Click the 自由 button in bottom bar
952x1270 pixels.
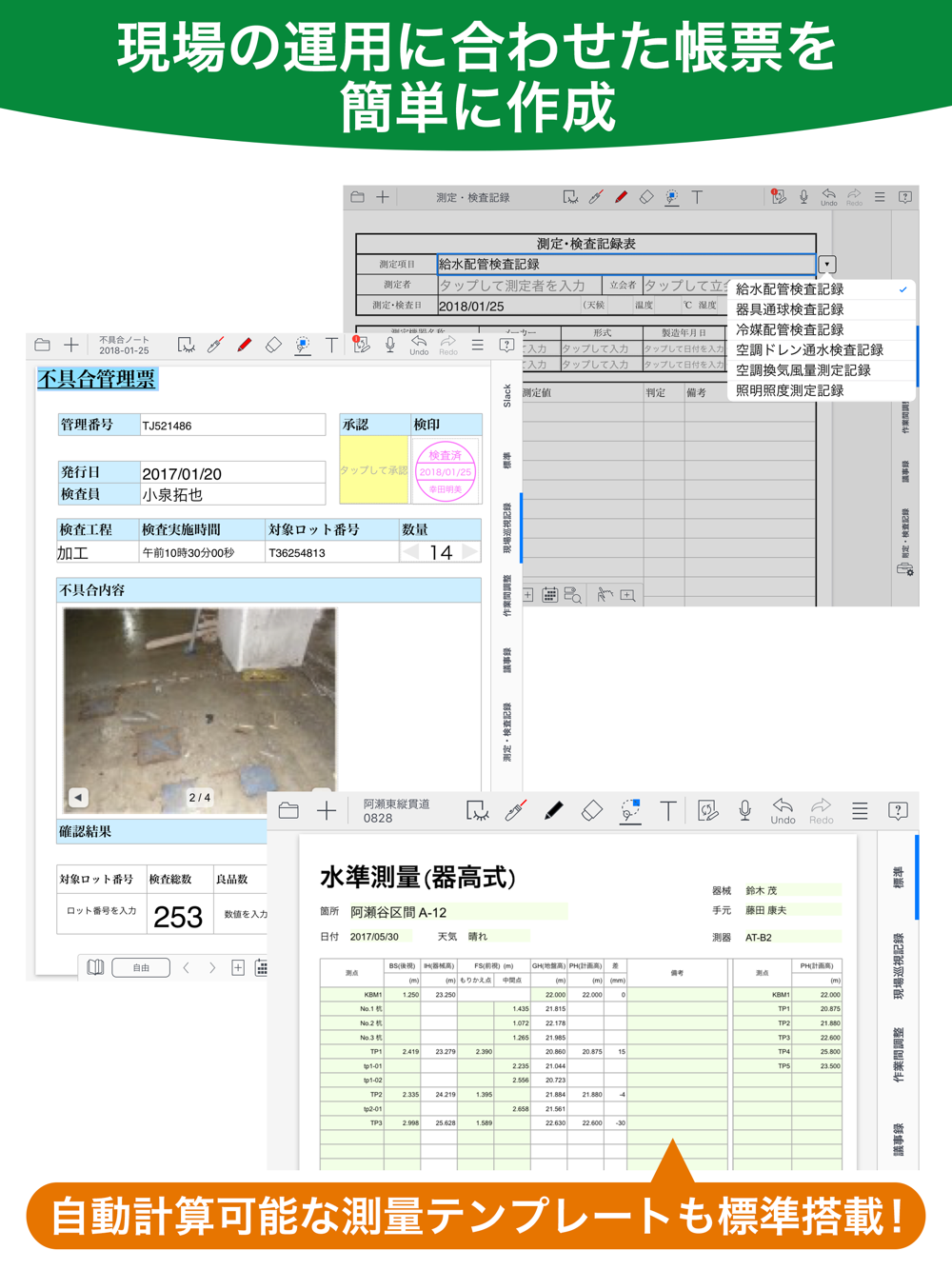pos(141,967)
